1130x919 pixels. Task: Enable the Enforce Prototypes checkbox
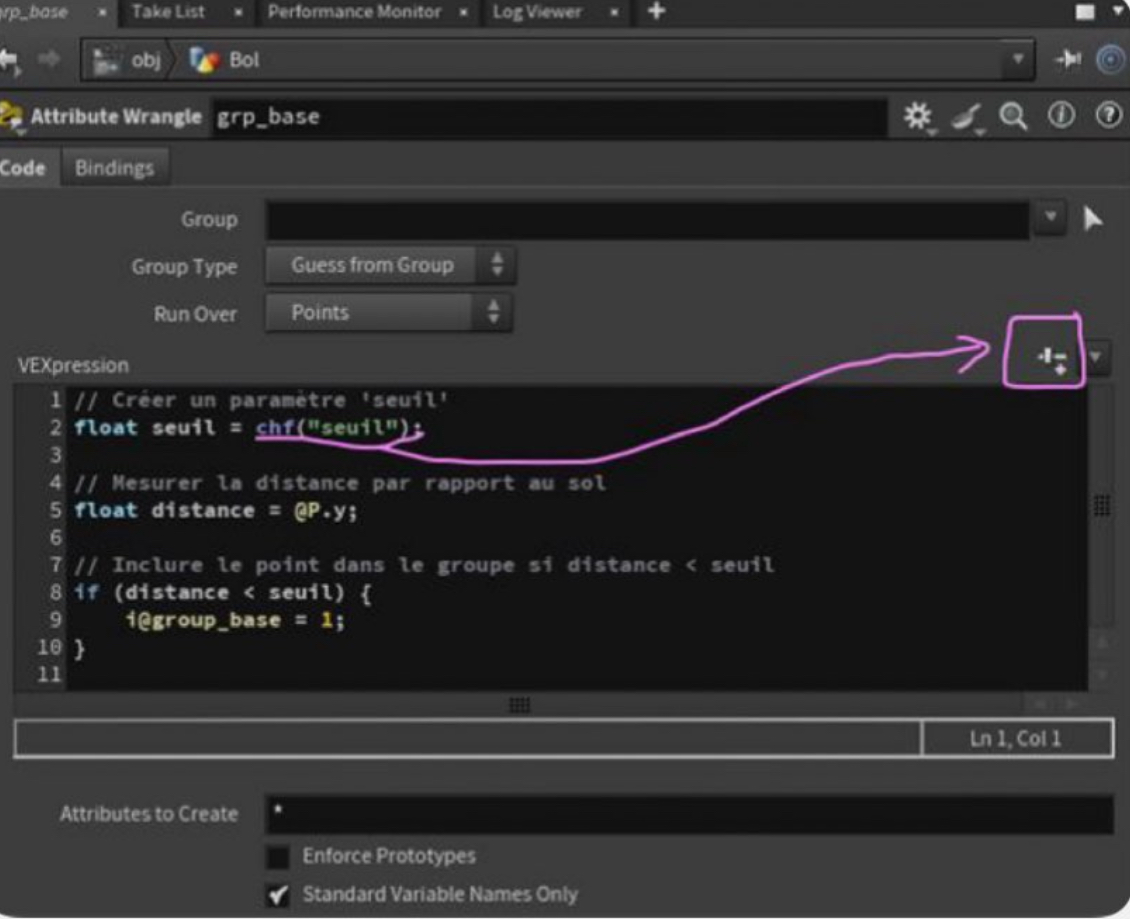point(278,857)
